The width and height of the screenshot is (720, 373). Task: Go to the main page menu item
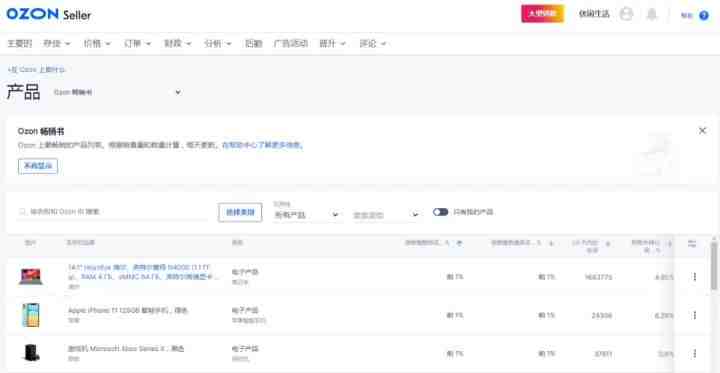coord(20,44)
